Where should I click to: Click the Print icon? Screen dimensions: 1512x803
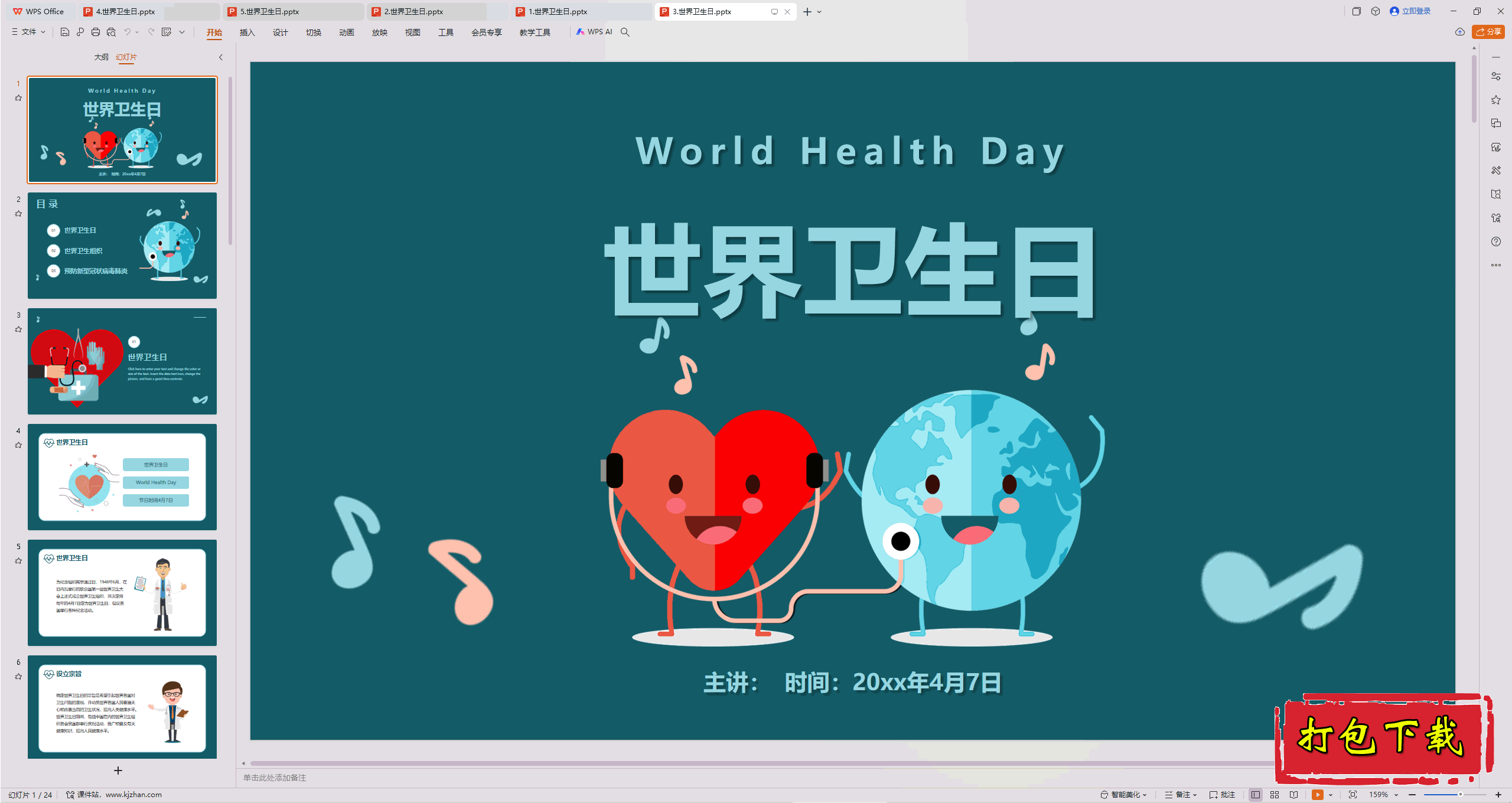coord(96,32)
